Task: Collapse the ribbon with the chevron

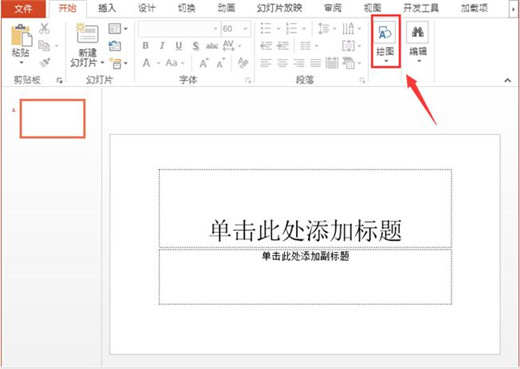Action: pyautogui.click(x=507, y=80)
